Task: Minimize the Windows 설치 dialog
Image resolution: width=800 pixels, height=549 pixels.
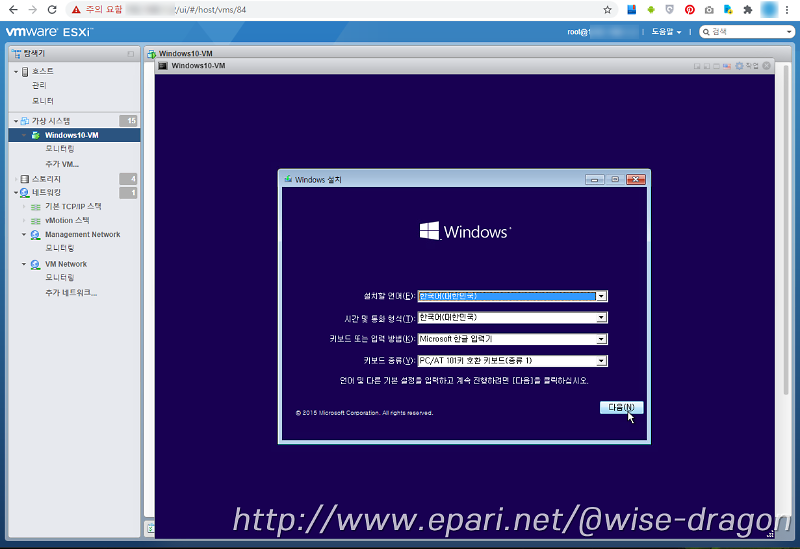Action: click(594, 180)
